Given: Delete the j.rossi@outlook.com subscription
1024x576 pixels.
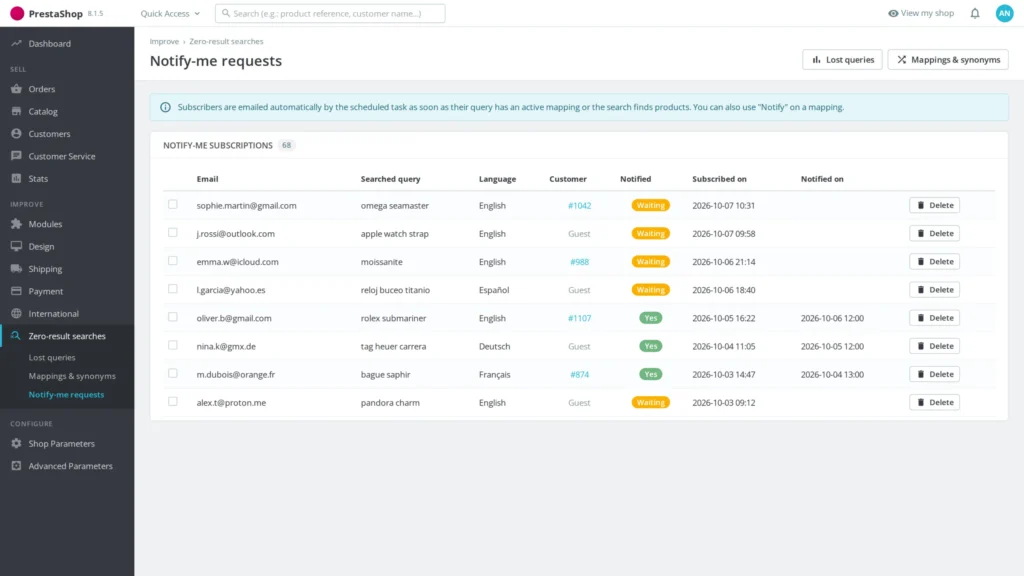Looking at the screenshot, I should [x=934, y=233].
